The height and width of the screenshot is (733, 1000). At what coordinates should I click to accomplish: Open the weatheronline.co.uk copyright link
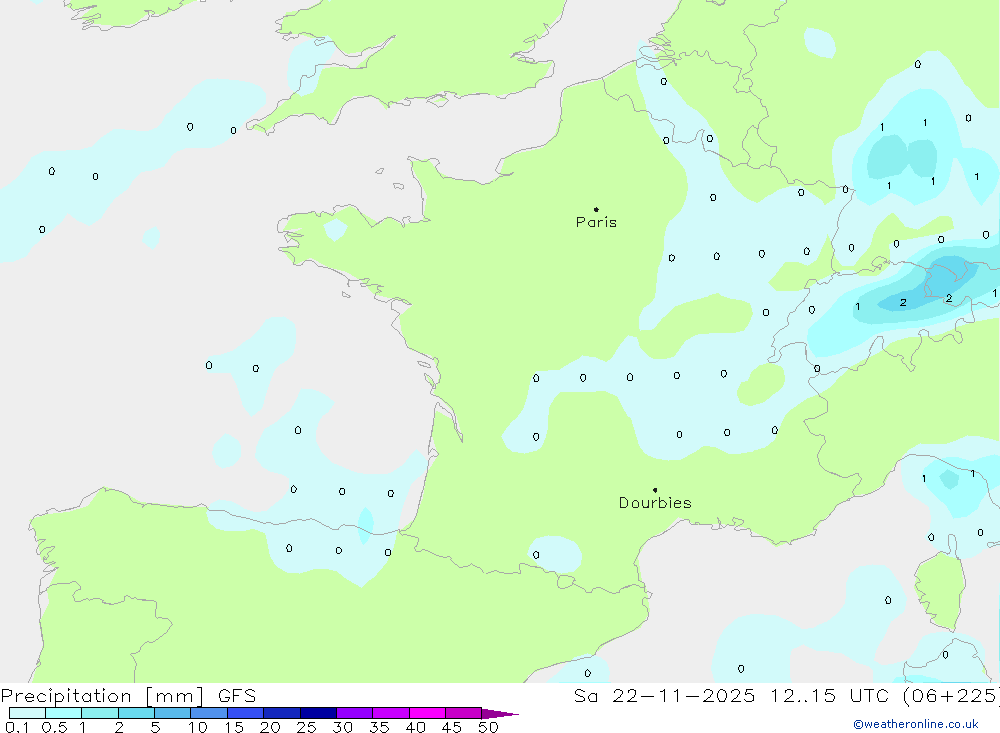916,724
